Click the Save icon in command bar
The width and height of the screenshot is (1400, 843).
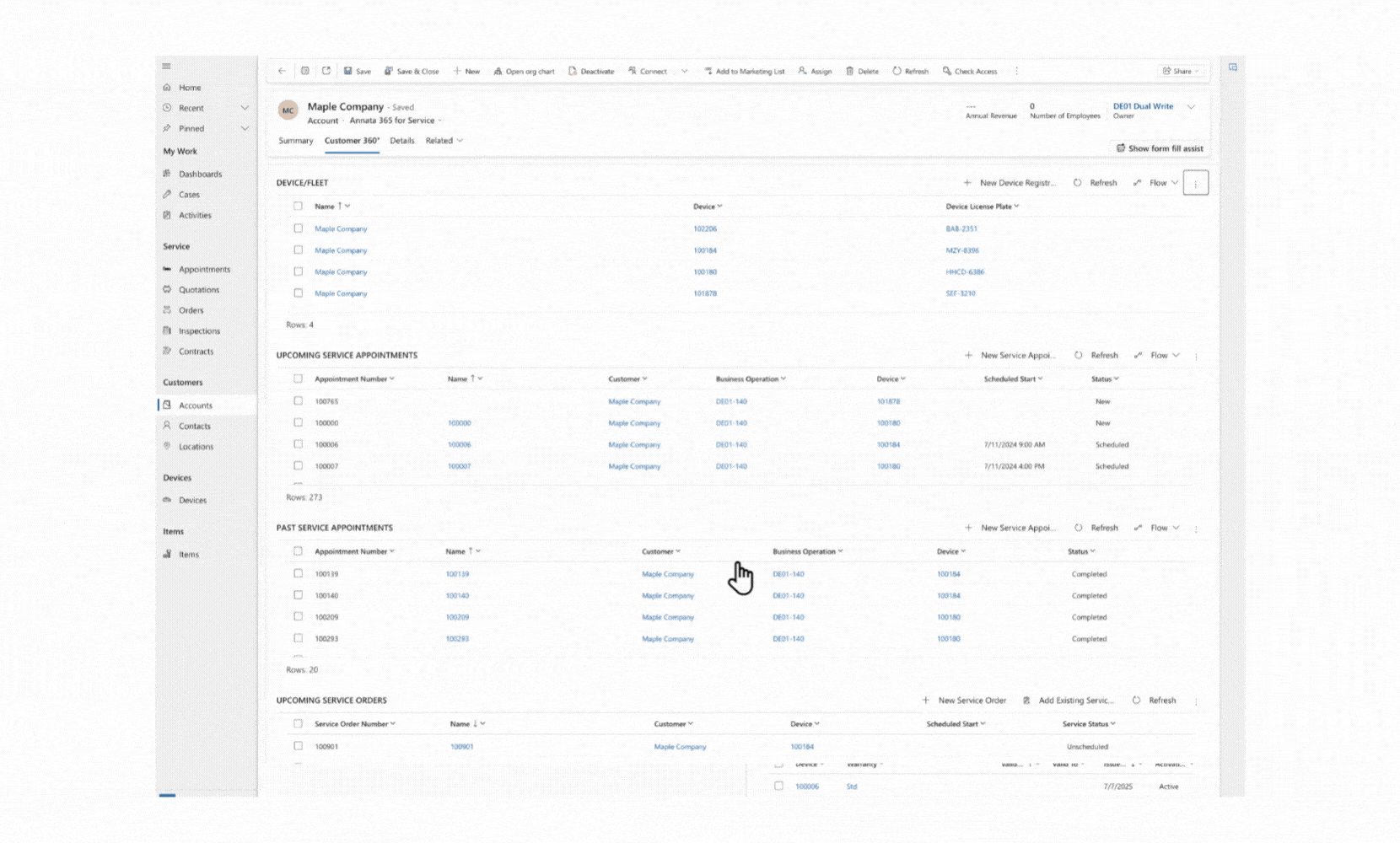(348, 72)
